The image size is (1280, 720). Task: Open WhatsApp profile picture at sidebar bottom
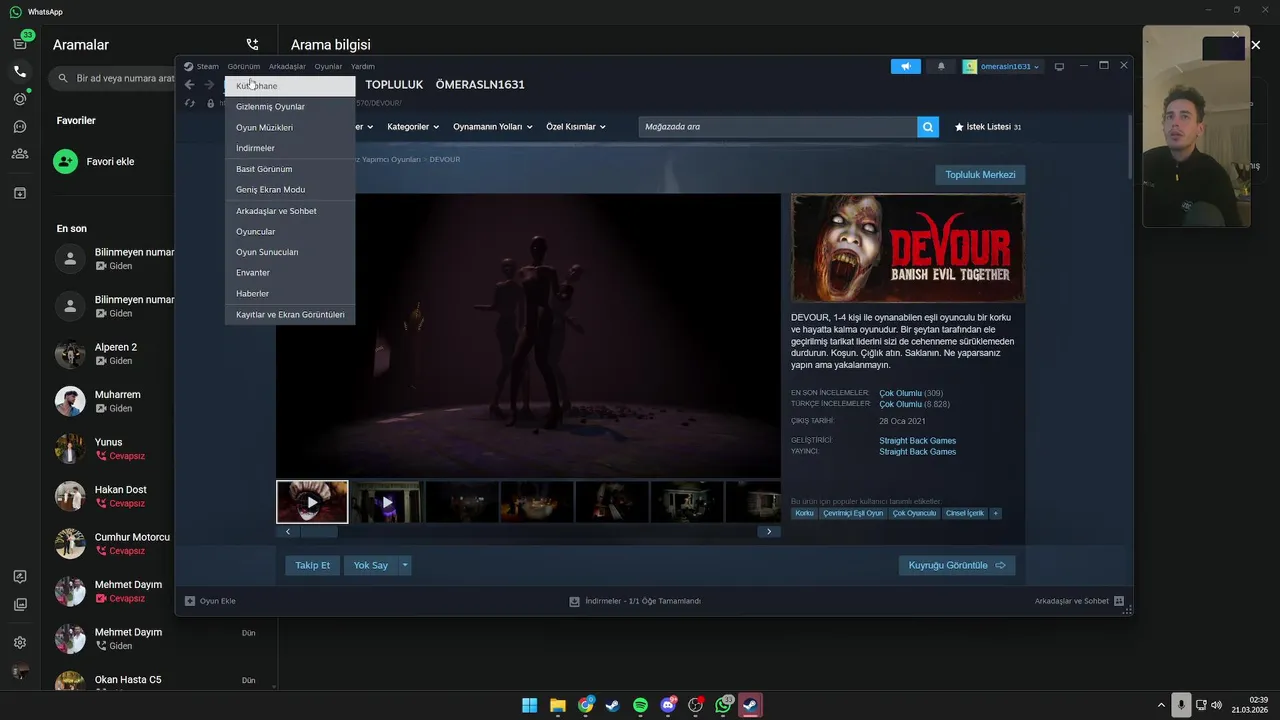(20, 672)
